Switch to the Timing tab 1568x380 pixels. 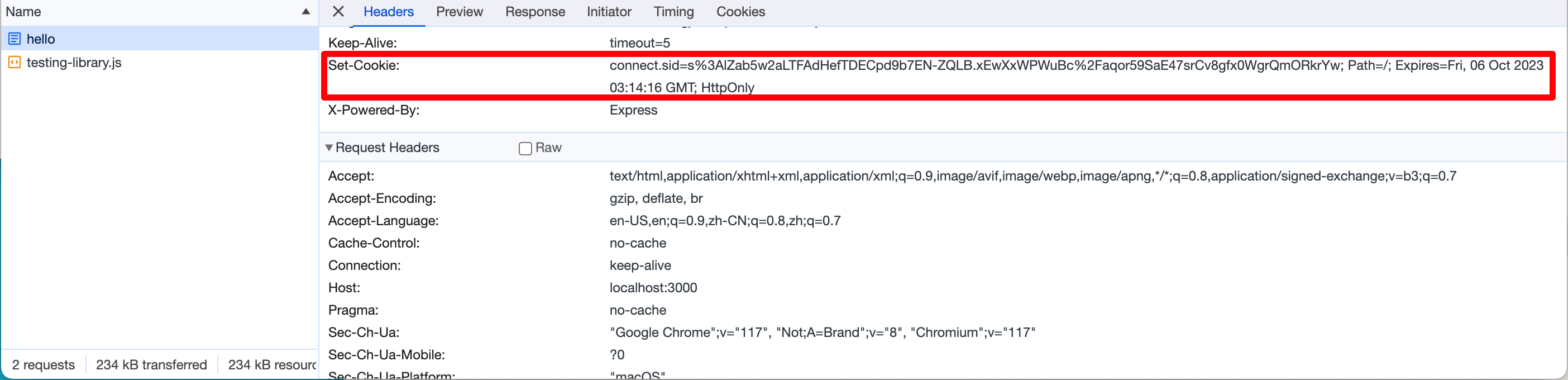(674, 12)
